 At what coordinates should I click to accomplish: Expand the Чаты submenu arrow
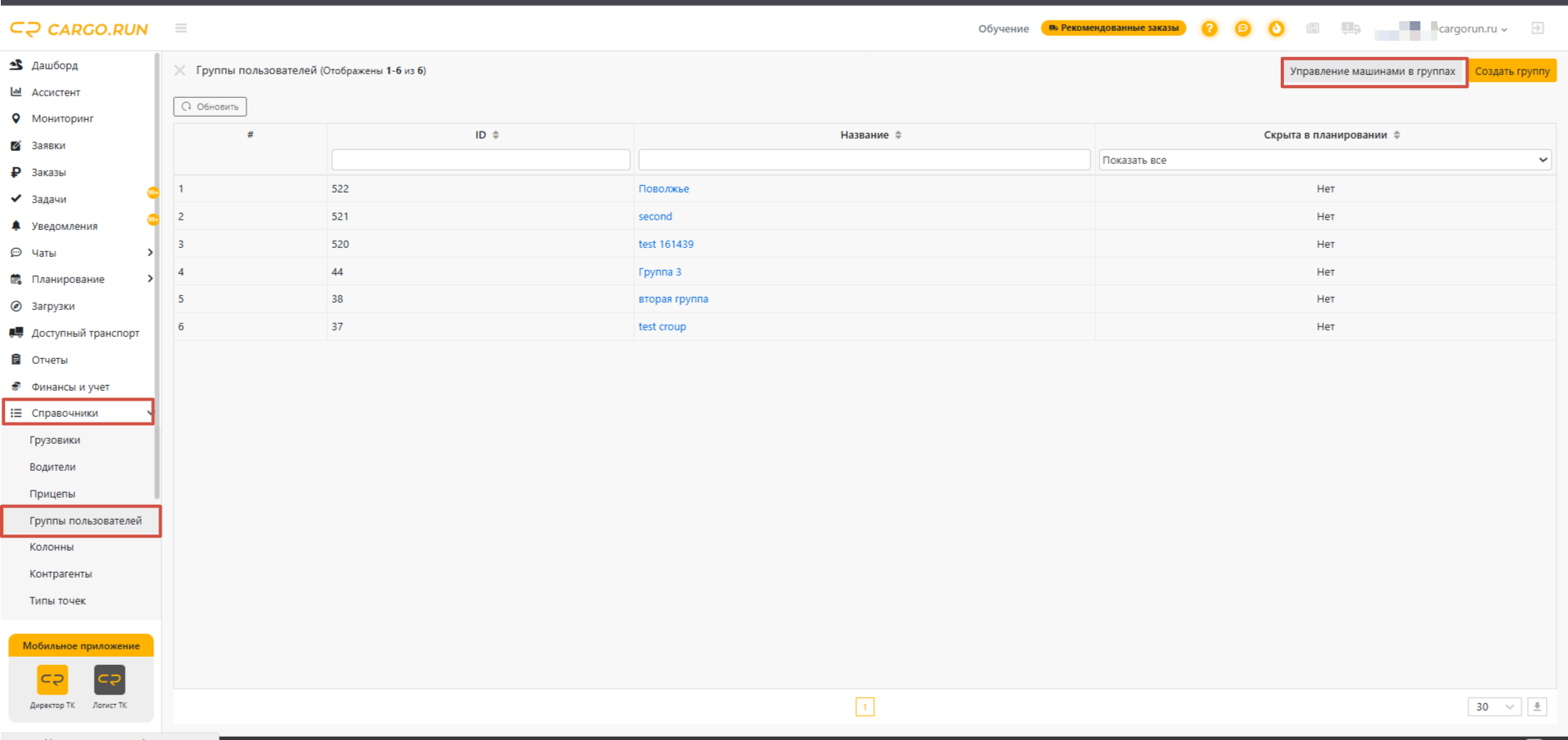[149, 253]
